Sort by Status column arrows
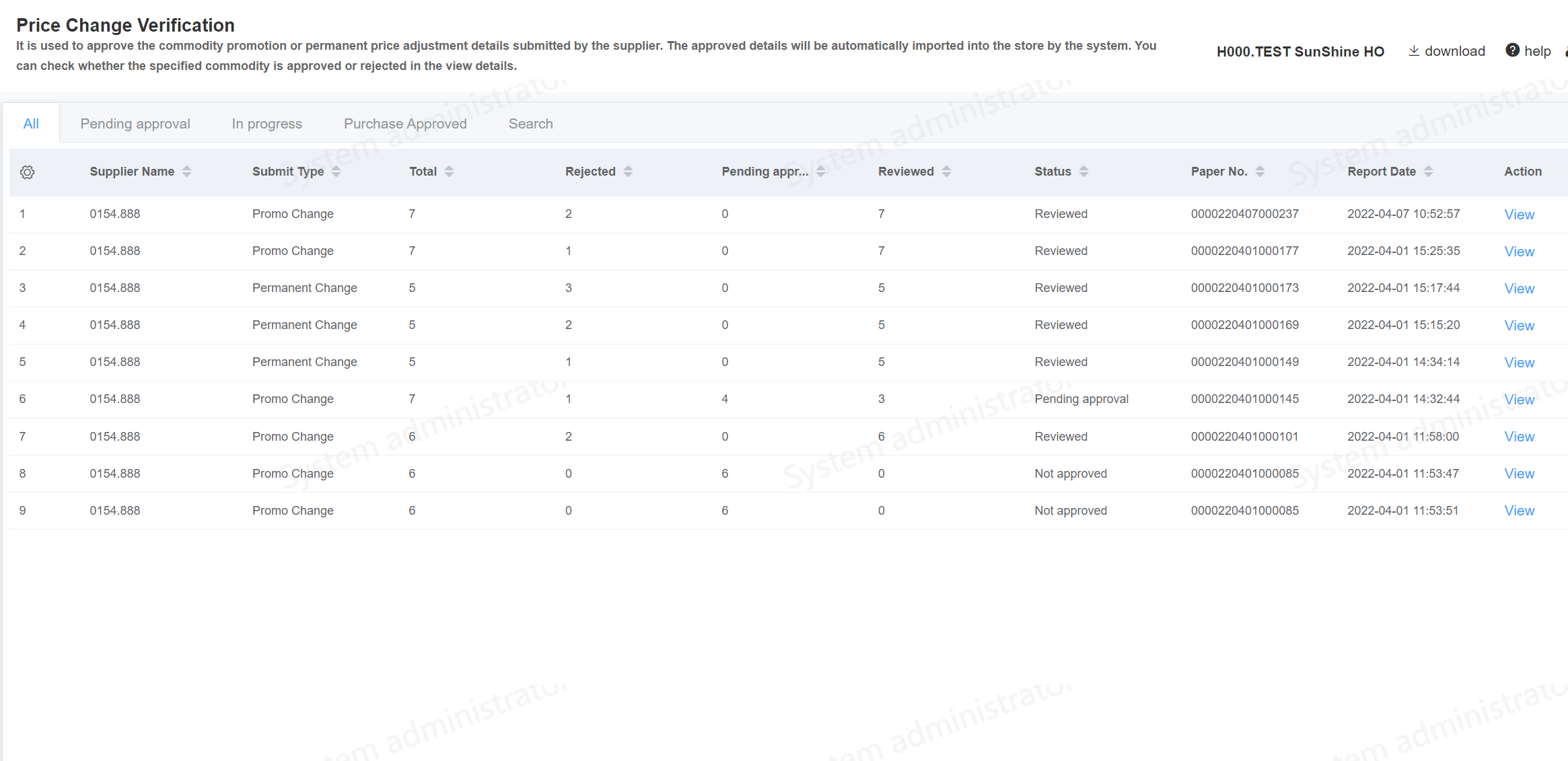Image resolution: width=1568 pixels, height=761 pixels. [x=1083, y=172]
